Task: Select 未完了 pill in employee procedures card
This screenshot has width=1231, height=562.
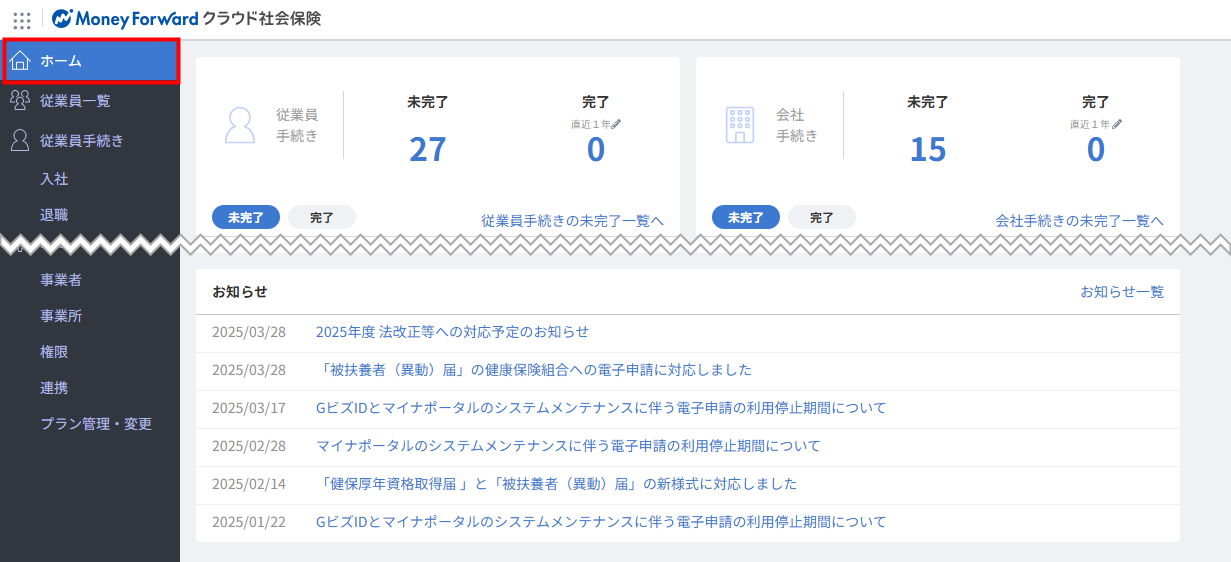Action: (x=246, y=217)
